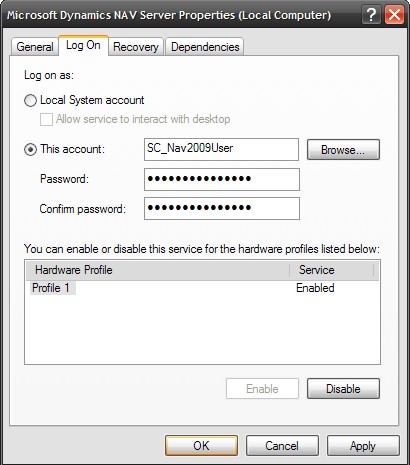Confirm changes with the OK button
This screenshot has height=465, width=410.
[201, 446]
